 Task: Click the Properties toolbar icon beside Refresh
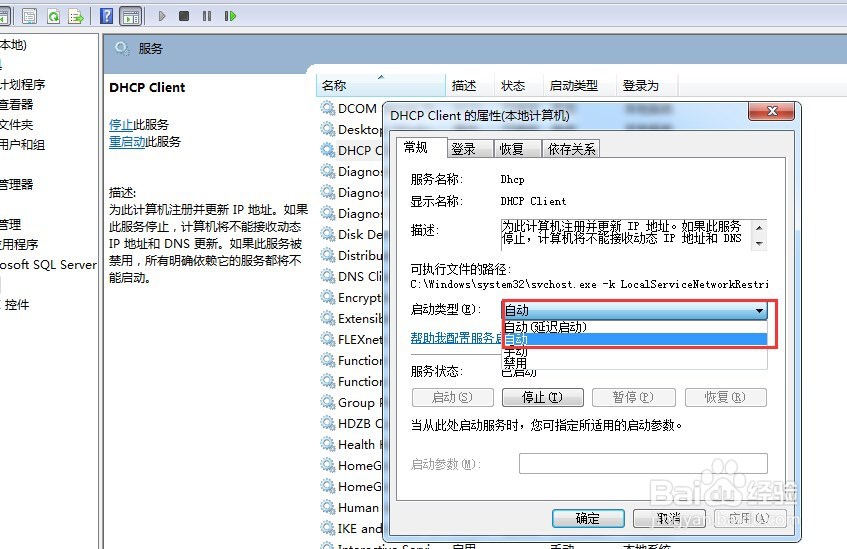pyautogui.click(x=30, y=17)
